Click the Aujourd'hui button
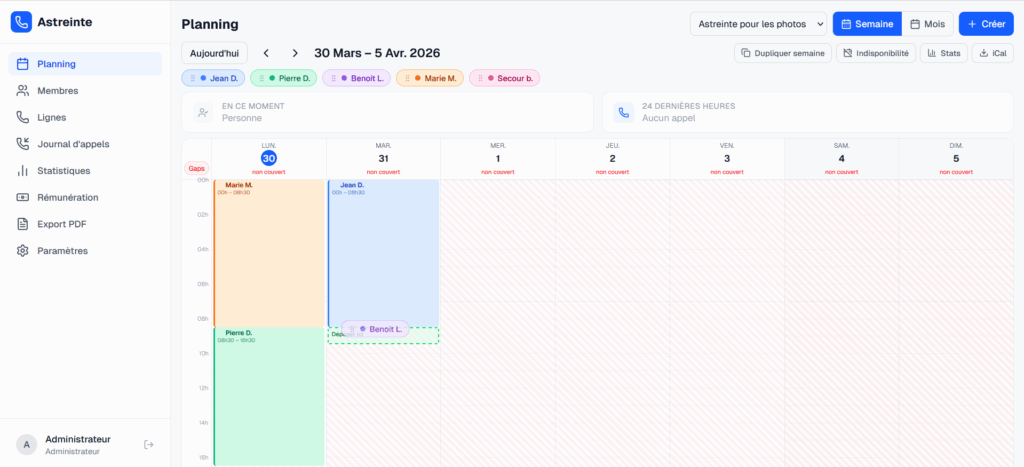 (214, 53)
